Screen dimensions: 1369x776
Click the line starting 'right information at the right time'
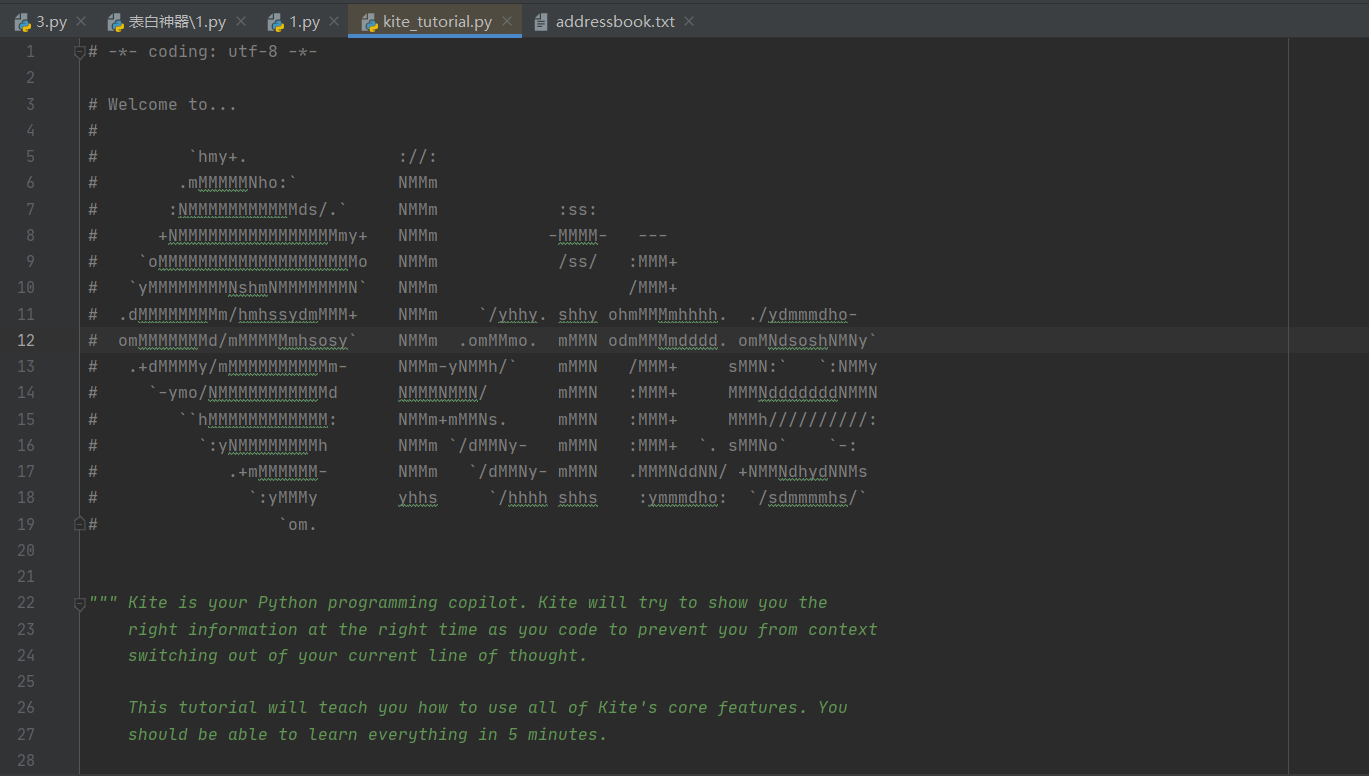[503, 629]
